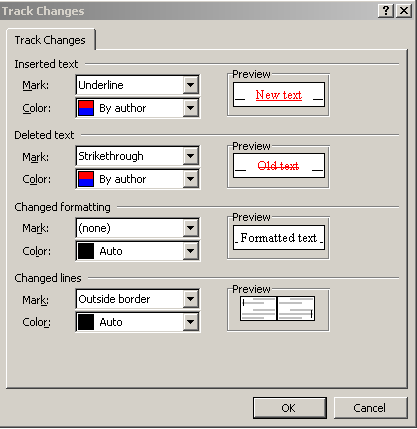Open the Changed formatting Color dropdown arrow
The height and width of the screenshot is (429, 417).
(190, 251)
